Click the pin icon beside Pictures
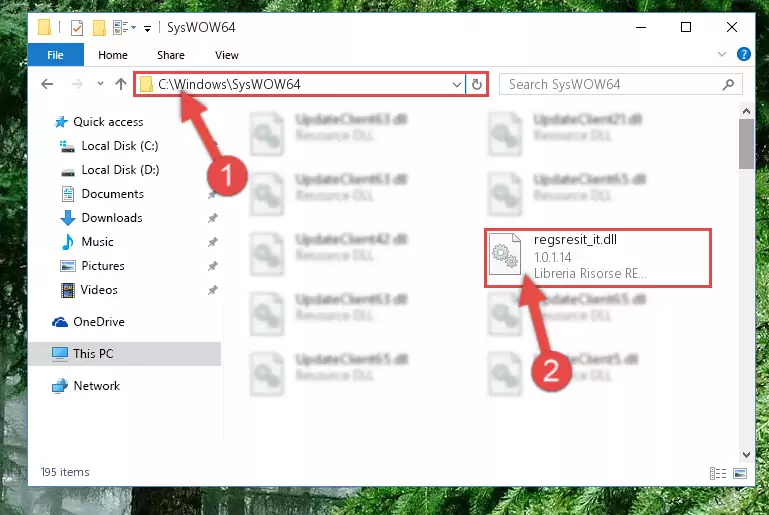This screenshot has height=515, width=769. pyautogui.click(x=212, y=266)
